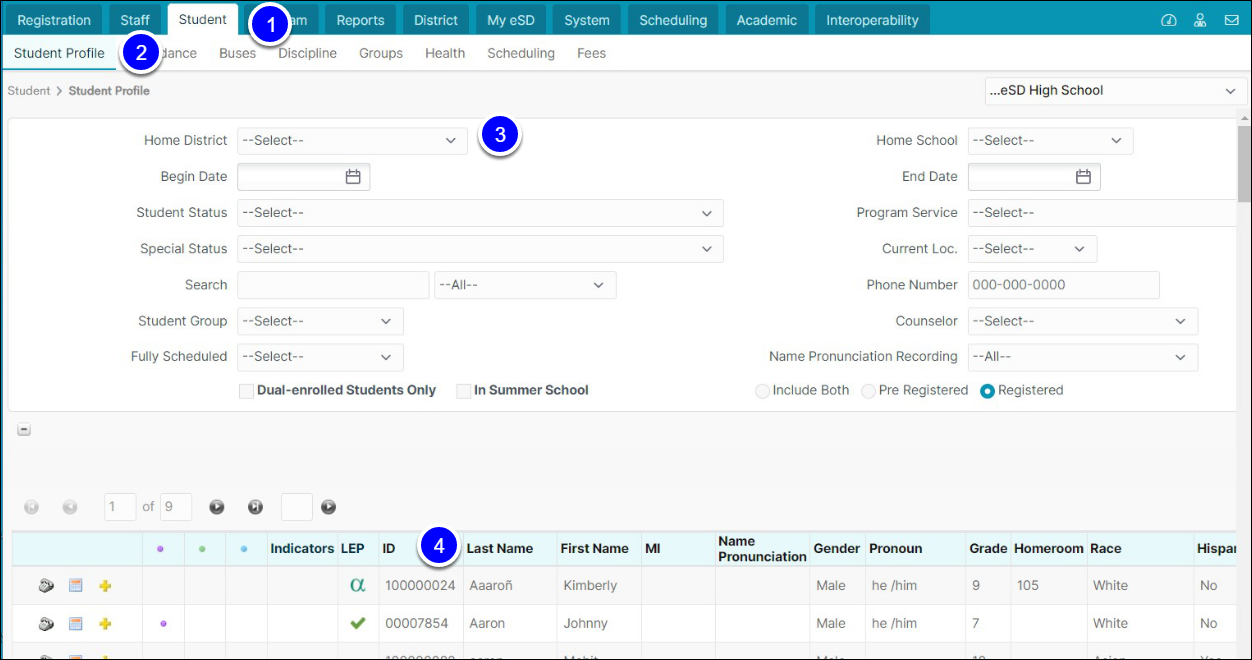Open the Health submenu
The image size is (1252, 660).
pos(445,54)
